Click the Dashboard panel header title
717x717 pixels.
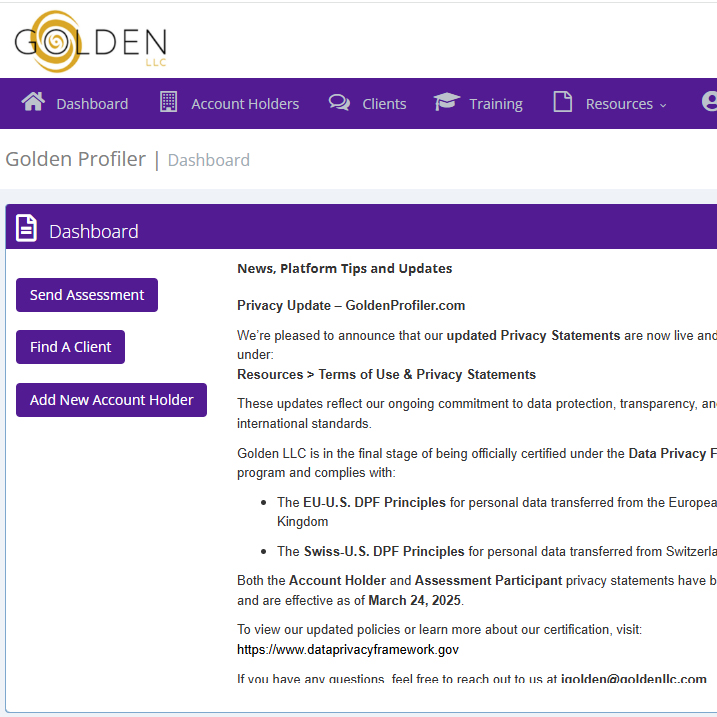(94, 231)
